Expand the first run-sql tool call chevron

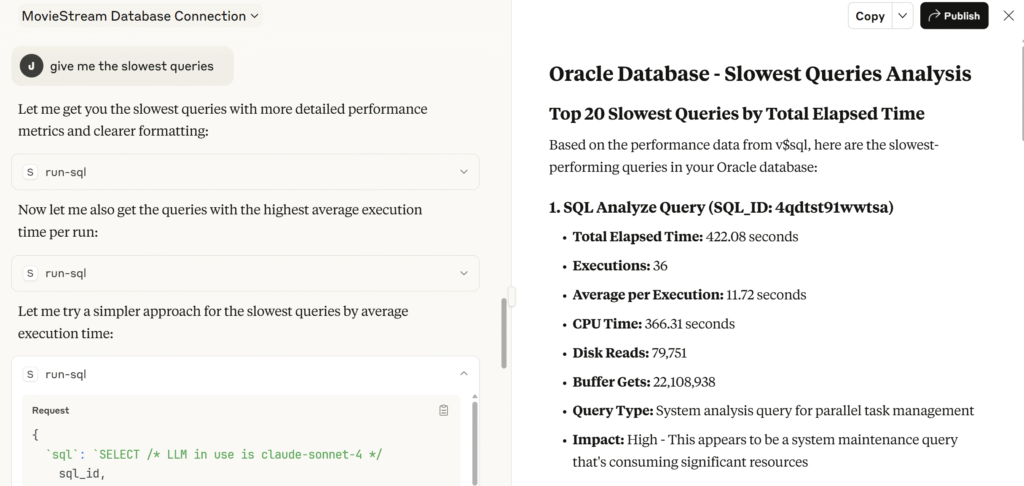click(463, 172)
